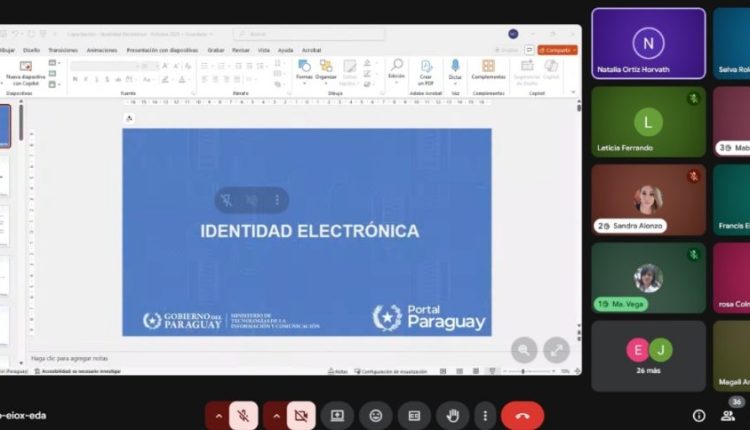This screenshot has height=430, width=750.
Task: Click the present screen button
Action: click(x=338, y=415)
